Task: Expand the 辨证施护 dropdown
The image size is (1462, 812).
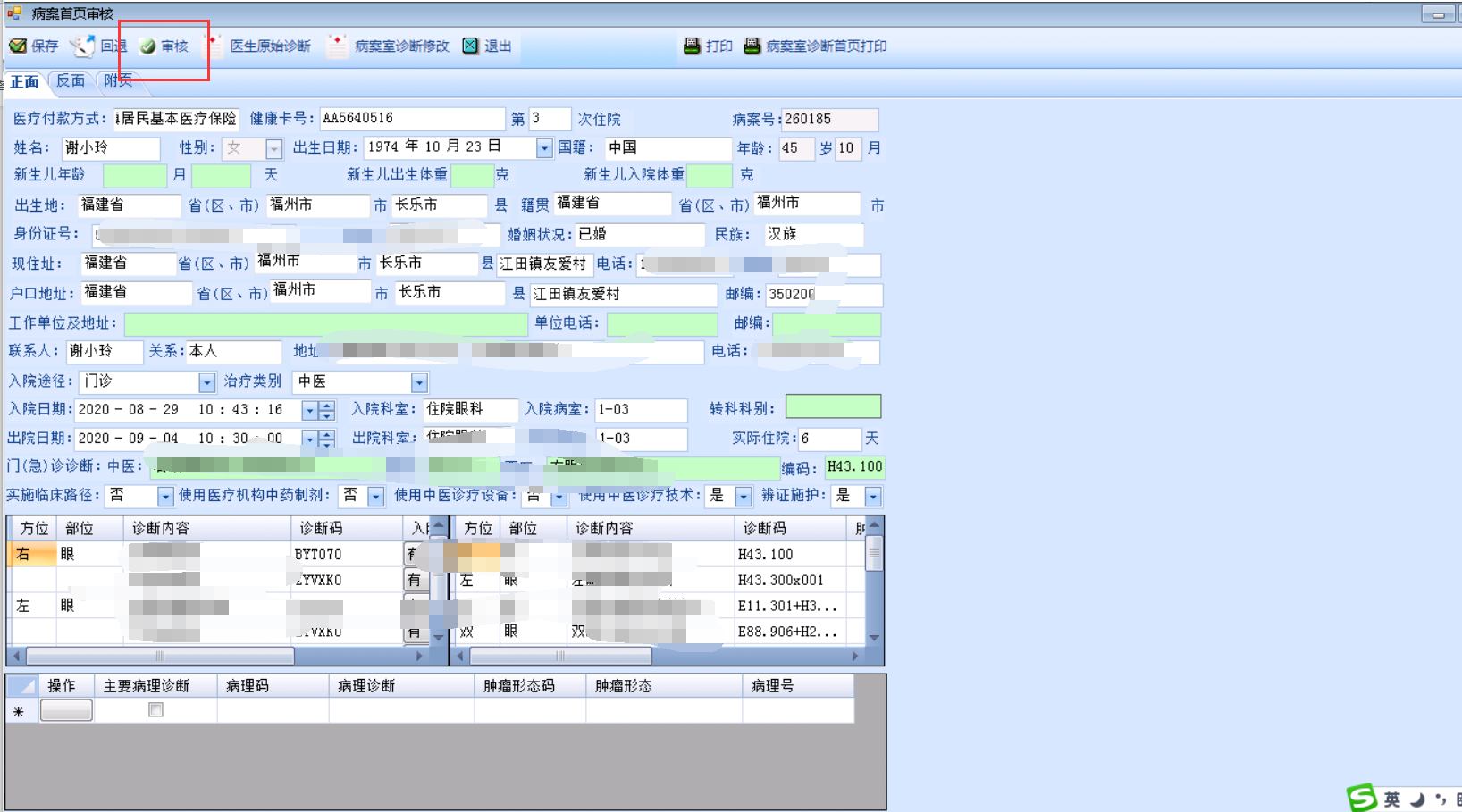Action: 873,496
